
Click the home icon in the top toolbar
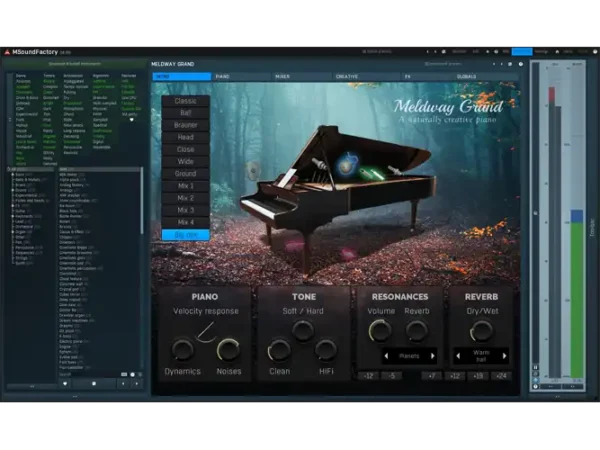coord(557,52)
